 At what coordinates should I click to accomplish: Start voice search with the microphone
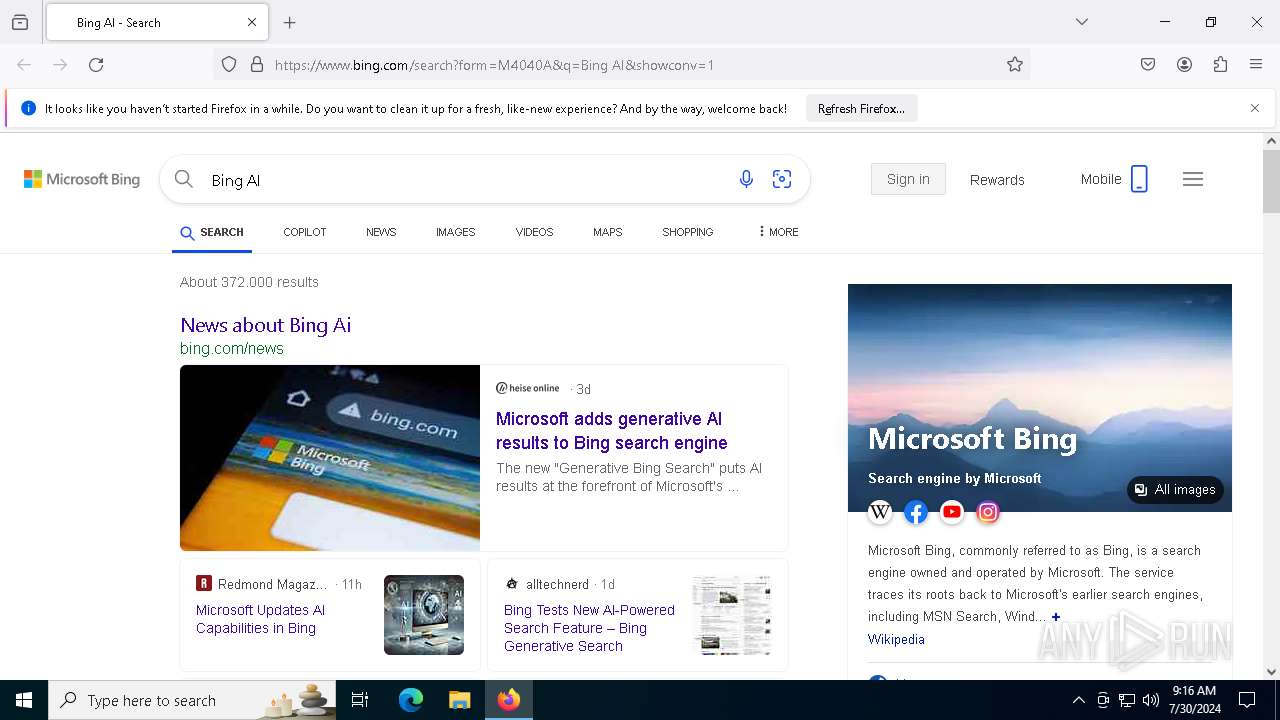pyautogui.click(x=746, y=179)
